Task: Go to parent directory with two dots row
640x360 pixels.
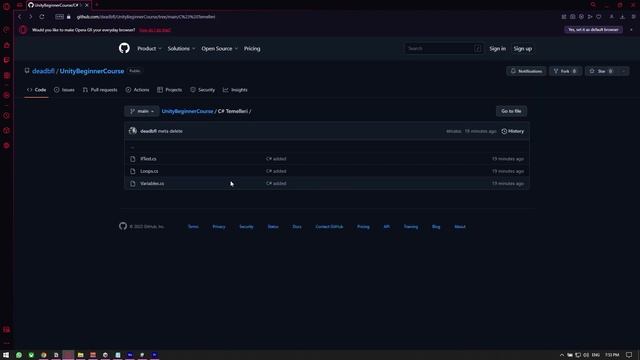Action: (132, 147)
